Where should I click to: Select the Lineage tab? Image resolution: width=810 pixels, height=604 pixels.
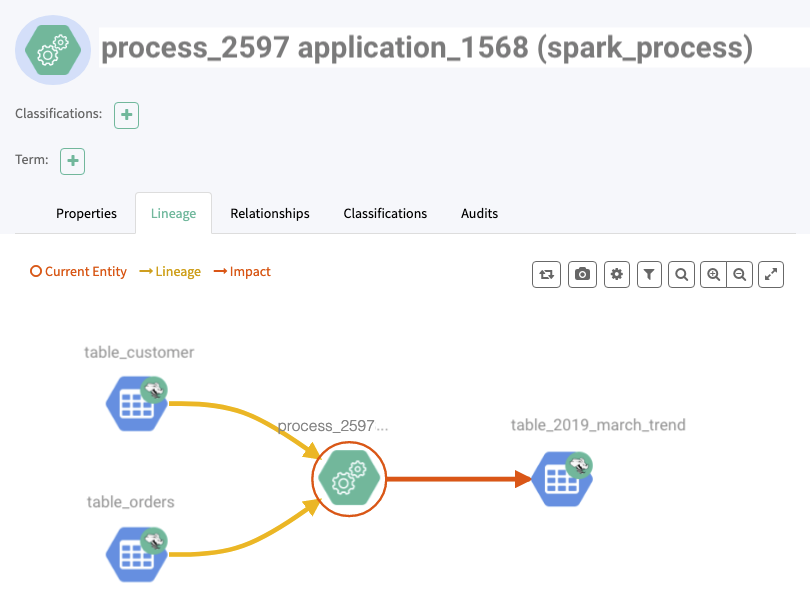pos(173,214)
